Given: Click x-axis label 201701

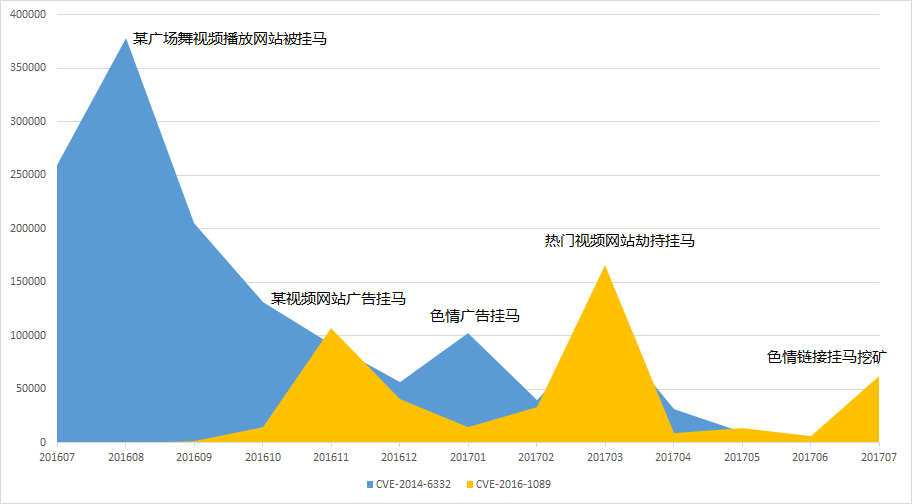Looking at the screenshot, I should (468, 457).
